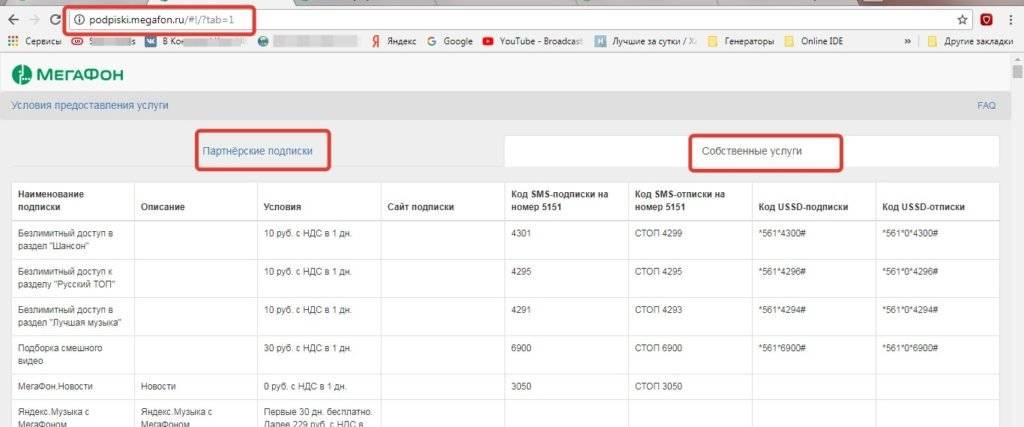Viewport: 1024px width, 427px height.
Task: Click the browser forward arrow
Action: tap(34, 19)
